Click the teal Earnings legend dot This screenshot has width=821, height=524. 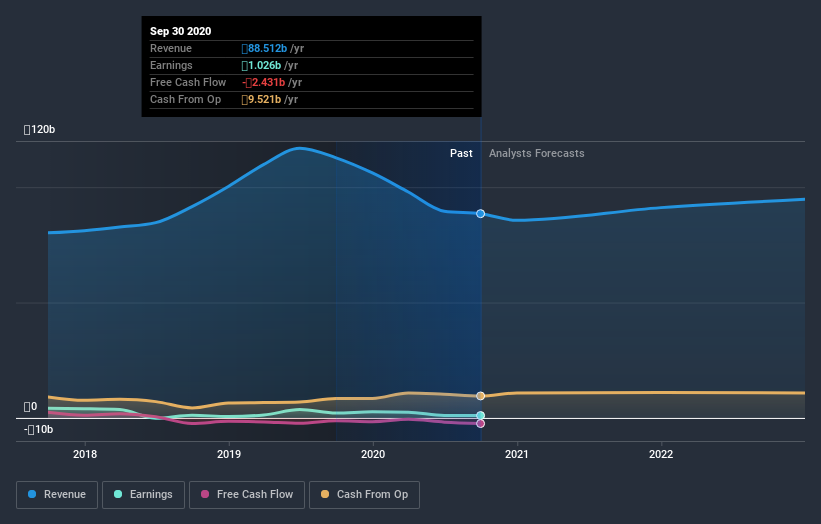tap(118, 494)
